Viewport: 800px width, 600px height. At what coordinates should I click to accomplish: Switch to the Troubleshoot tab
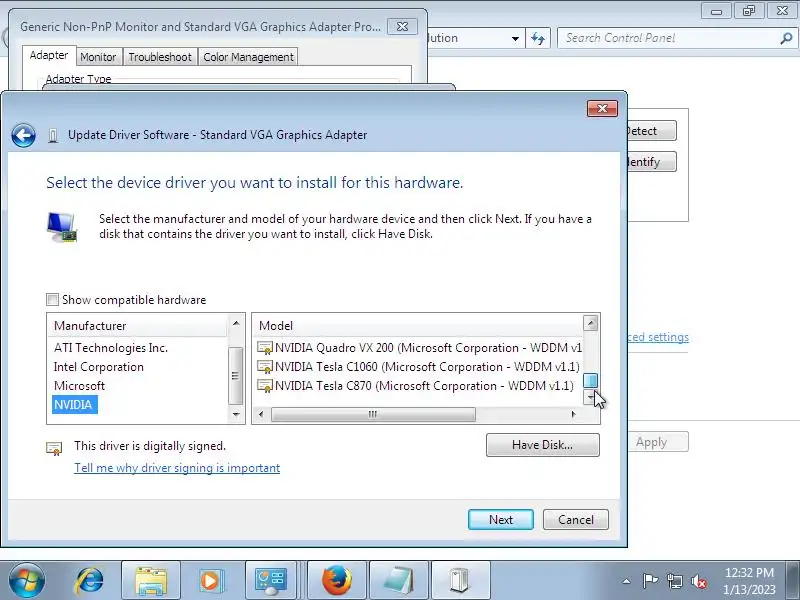pos(160,57)
